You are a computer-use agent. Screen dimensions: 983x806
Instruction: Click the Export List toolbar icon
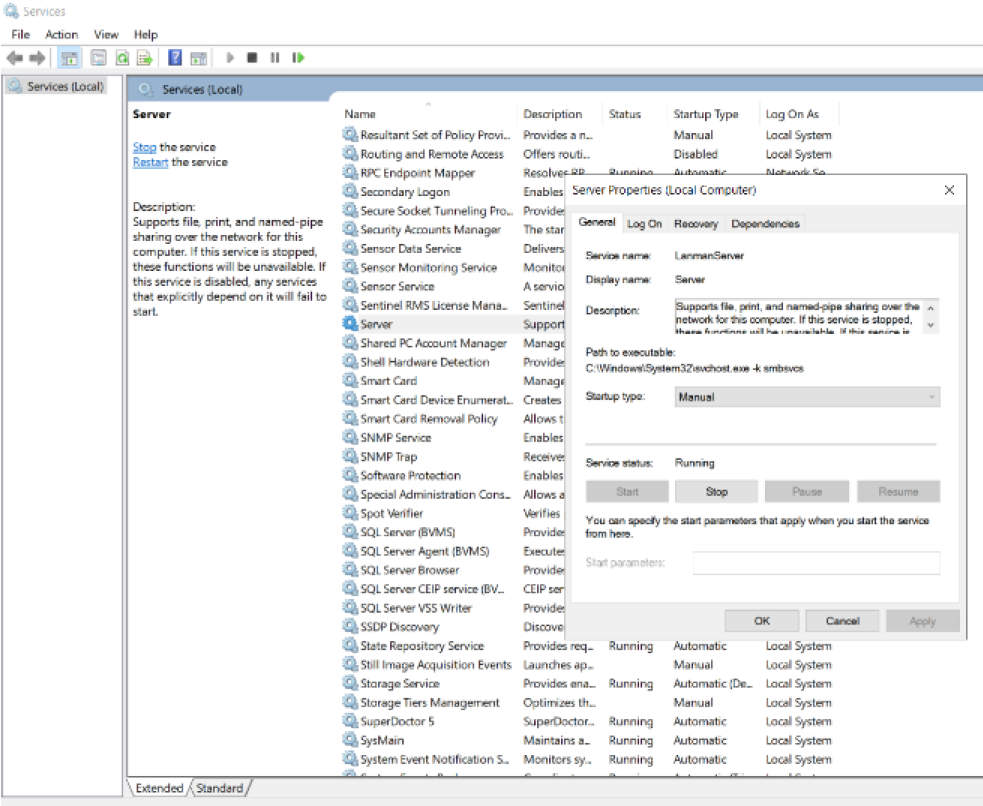pyautogui.click(x=145, y=58)
